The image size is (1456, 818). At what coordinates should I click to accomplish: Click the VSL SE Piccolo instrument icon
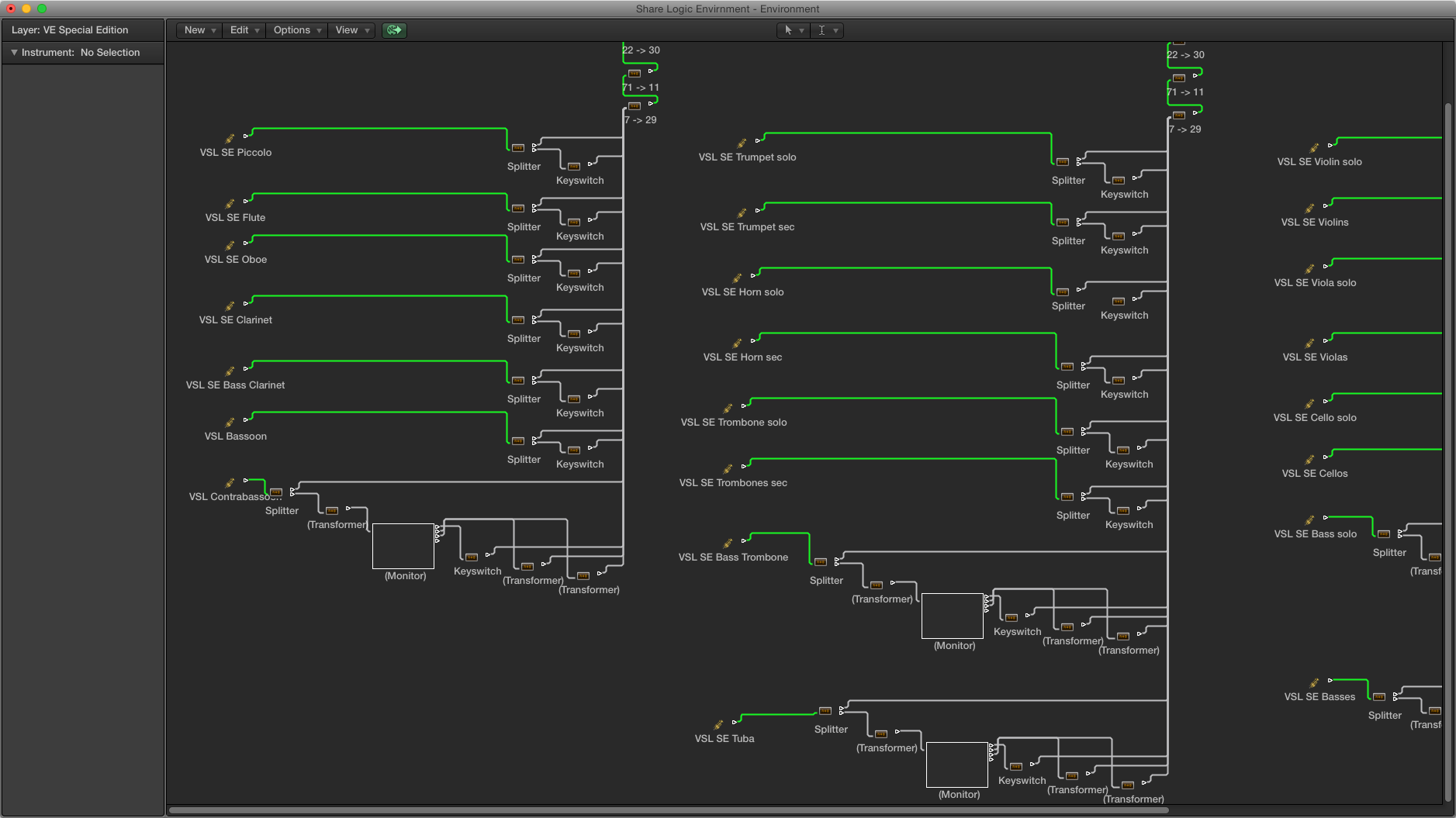[x=230, y=140]
